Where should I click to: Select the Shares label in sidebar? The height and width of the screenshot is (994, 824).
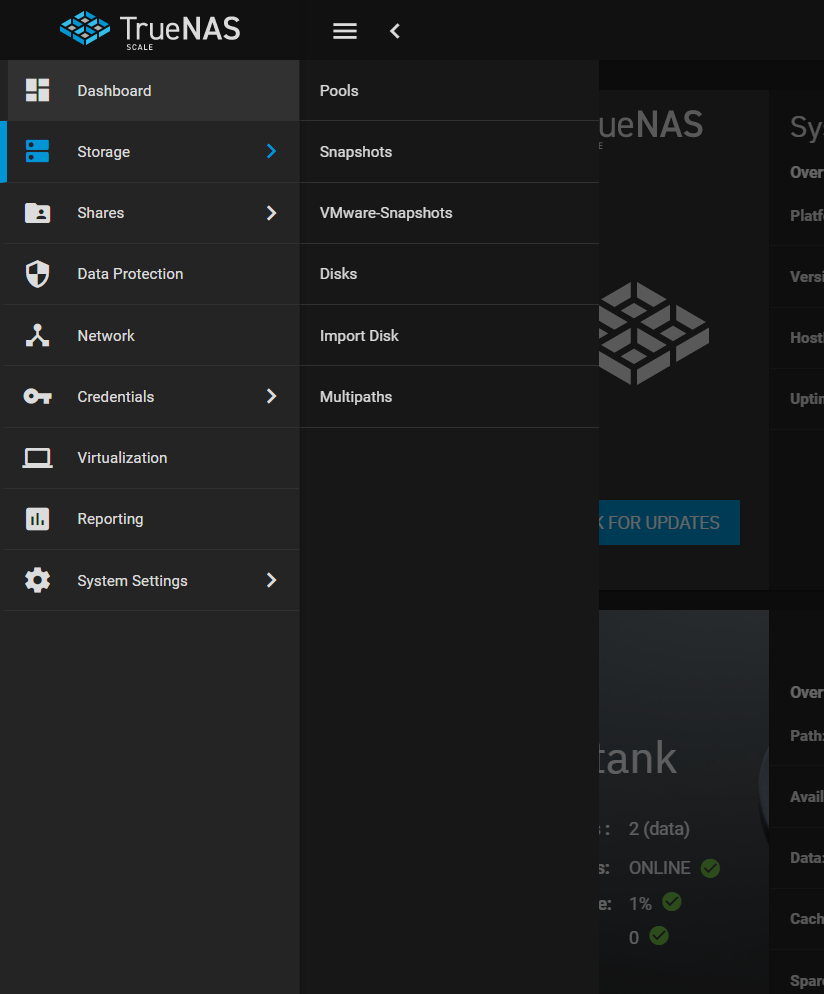[x=100, y=213]
